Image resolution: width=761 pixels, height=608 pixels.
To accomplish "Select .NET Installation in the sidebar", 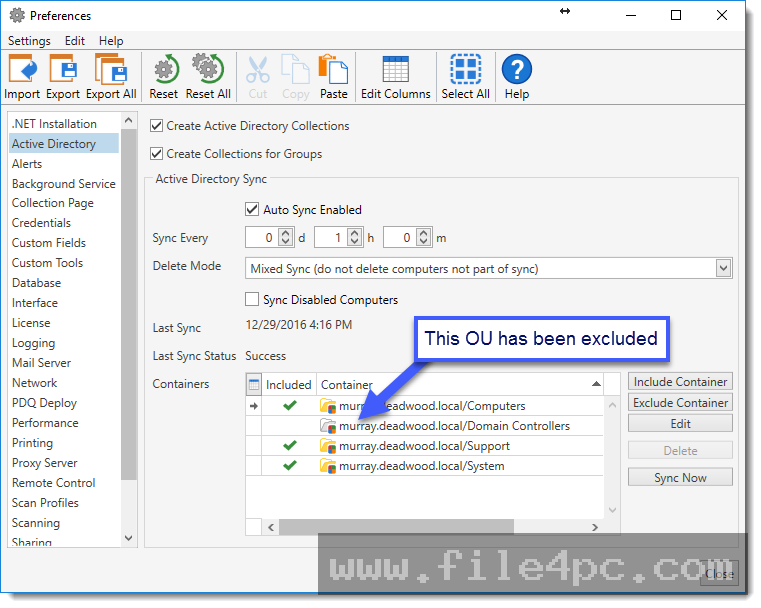I will 54,124.
